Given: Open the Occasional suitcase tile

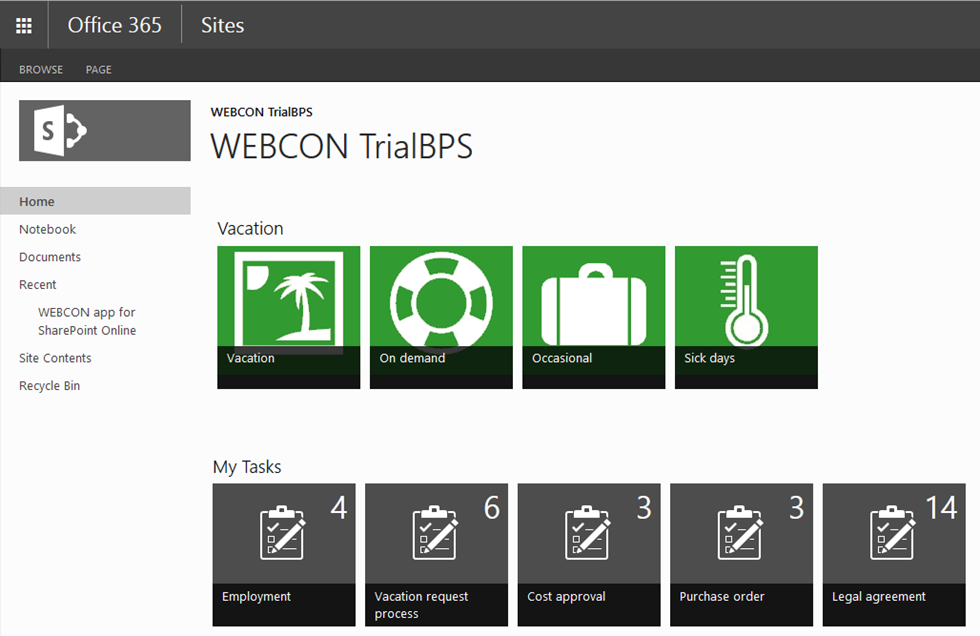Looking at the screenshot, I should click(x=594, y=317).
